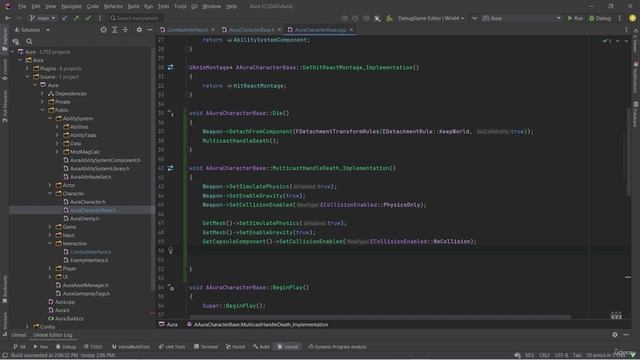Click the file-scope view icon in Solution panel
This screenshot has width=640, height=360.
pyautogui.click(x=16, y=41)
